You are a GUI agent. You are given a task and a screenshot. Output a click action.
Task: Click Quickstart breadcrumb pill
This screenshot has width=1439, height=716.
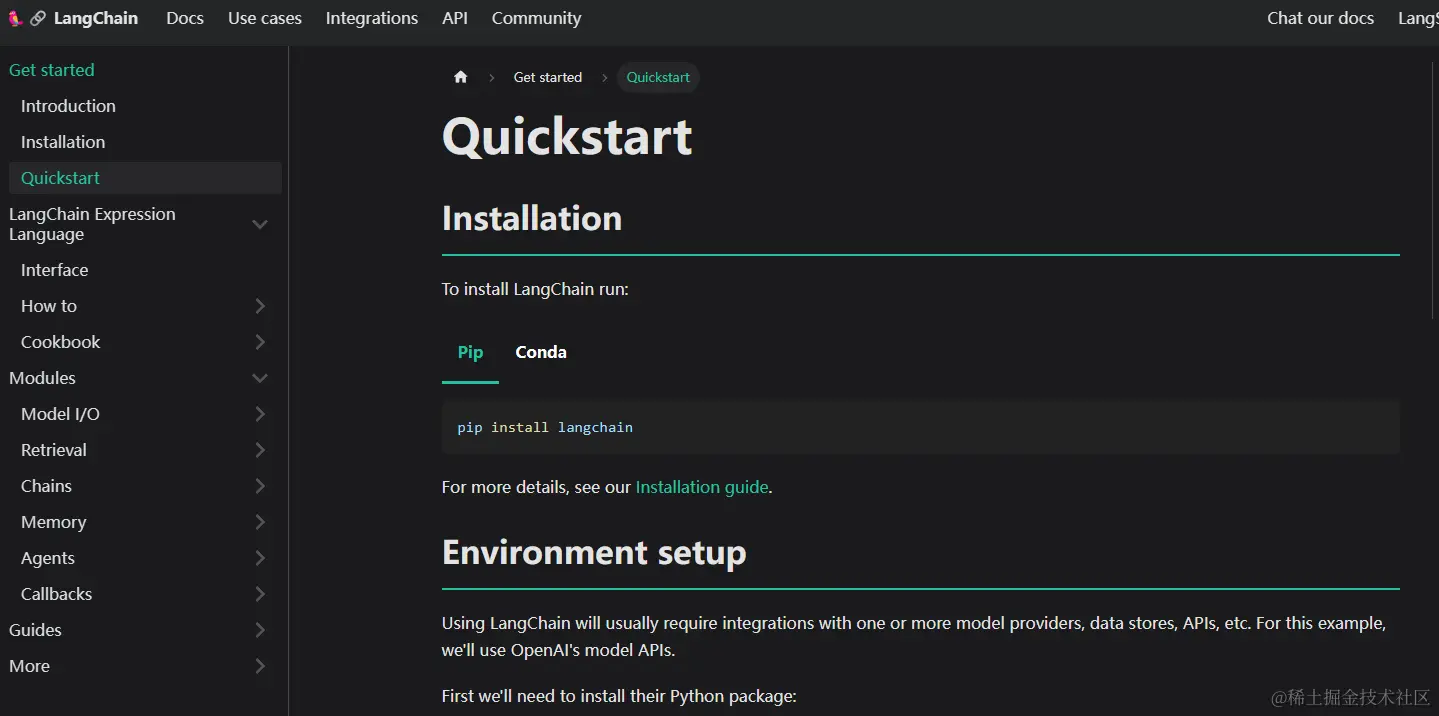658,77
